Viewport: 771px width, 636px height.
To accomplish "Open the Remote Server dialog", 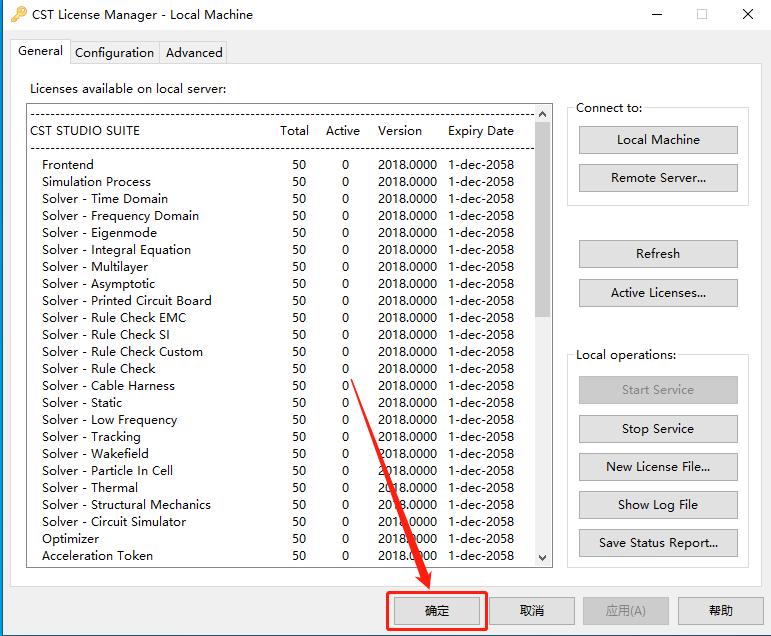I will (x=658, y=178).
